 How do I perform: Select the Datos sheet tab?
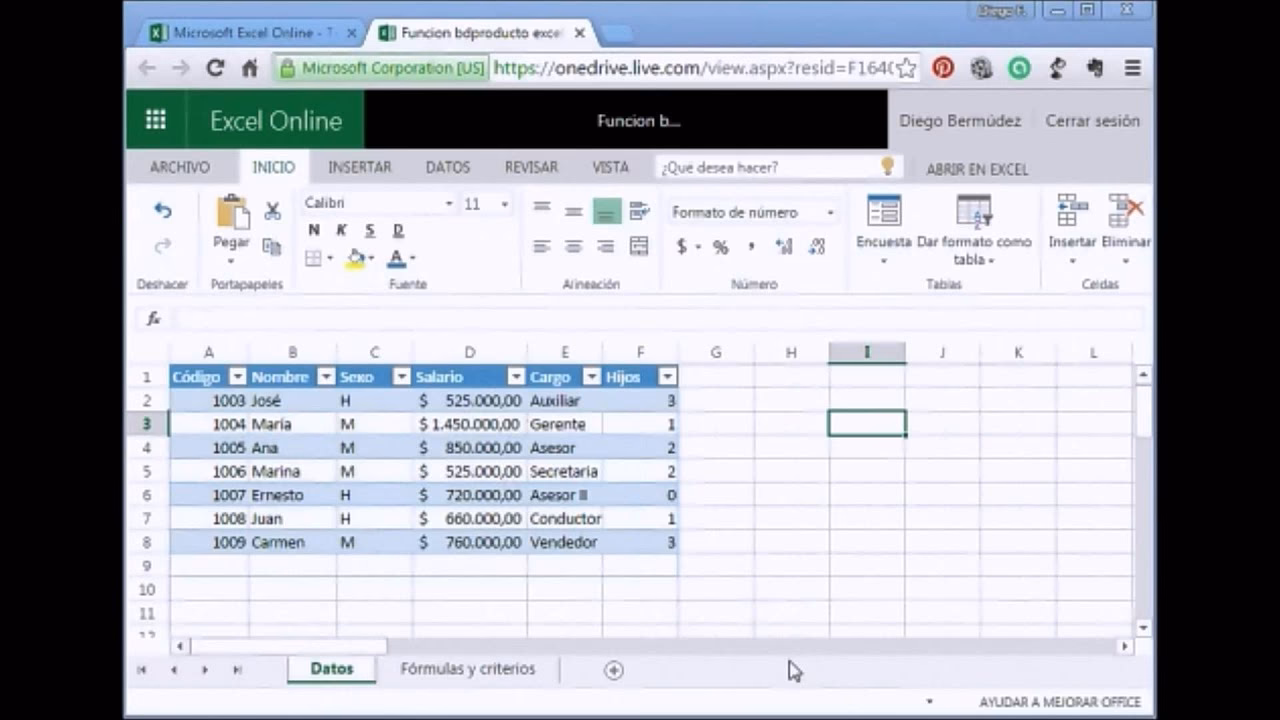332,669
